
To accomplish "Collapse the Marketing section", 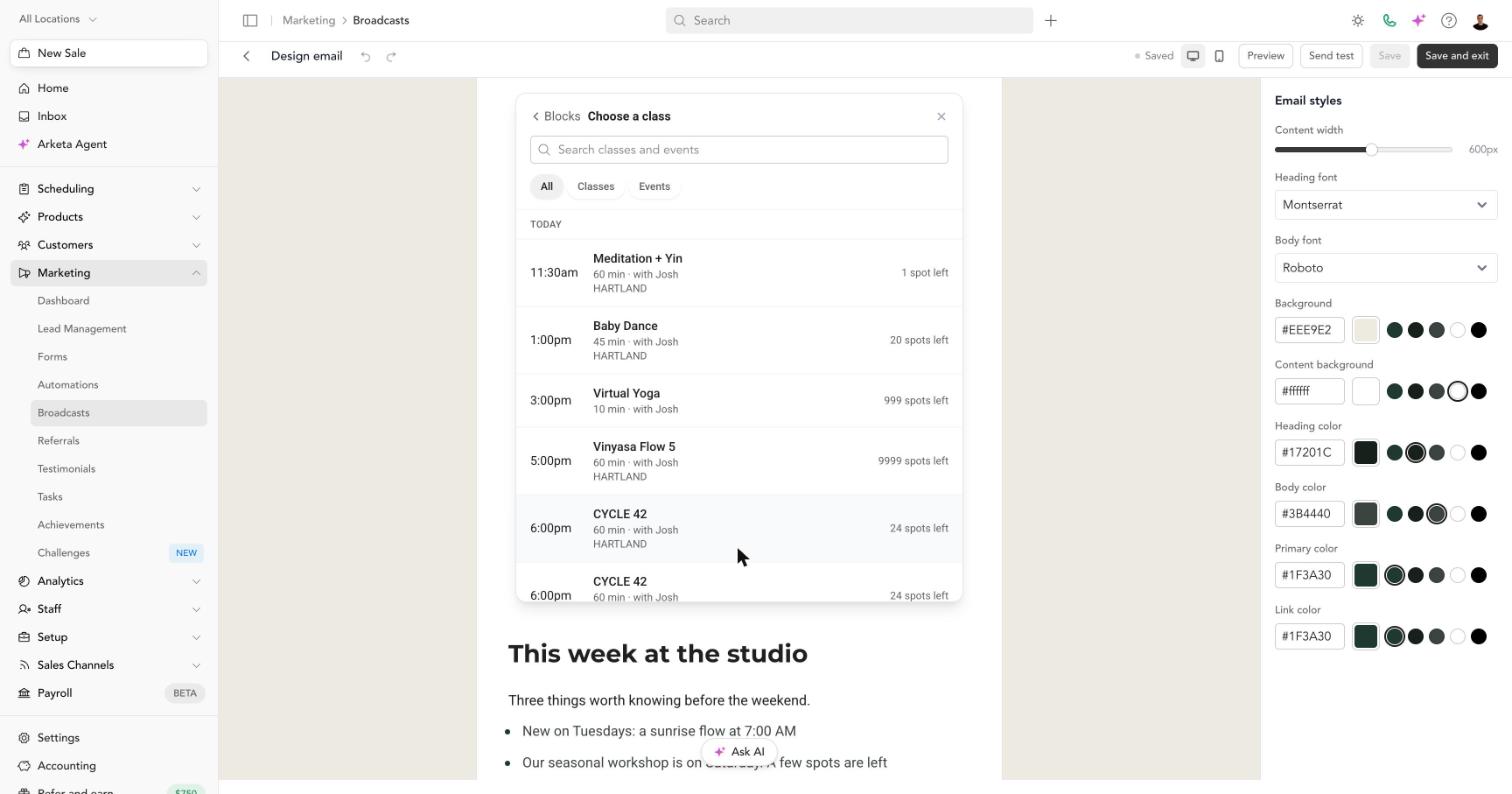I will pyautogui.click(x=109, y=273).
